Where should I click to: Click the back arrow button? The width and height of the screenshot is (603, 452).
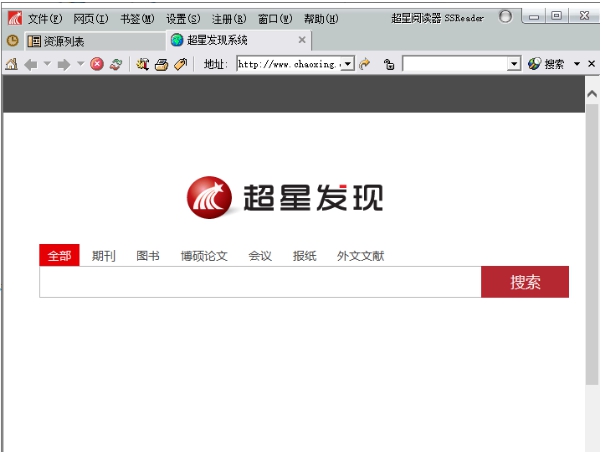coord(31,64)
